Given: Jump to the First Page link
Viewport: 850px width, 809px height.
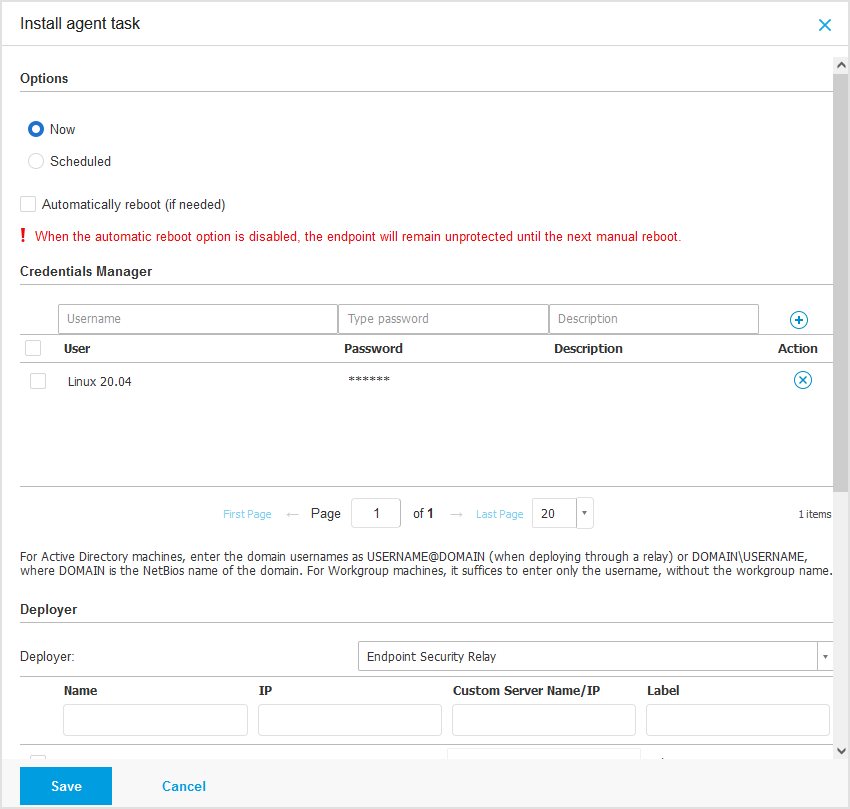Looking at the screenshot, I should 247,514.
